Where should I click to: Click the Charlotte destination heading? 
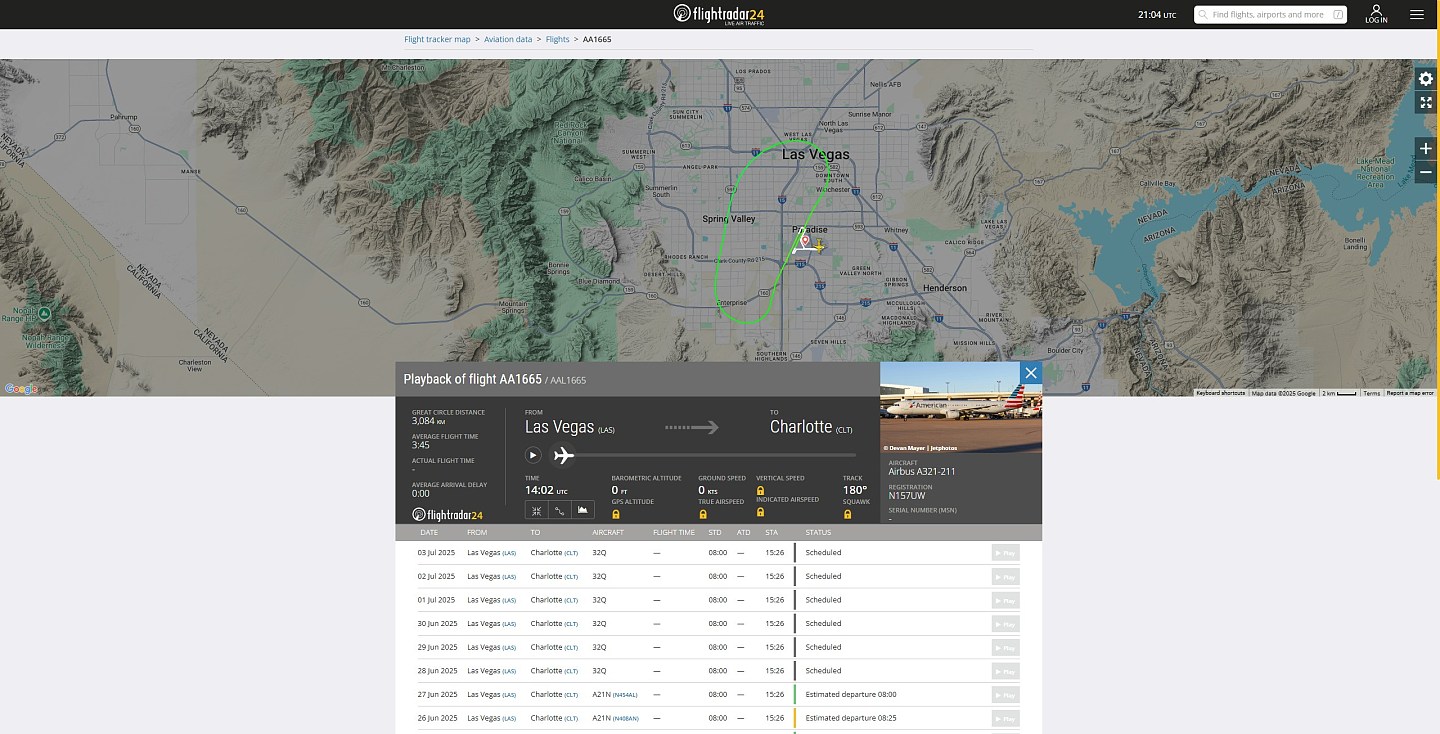tap(811, 427)
